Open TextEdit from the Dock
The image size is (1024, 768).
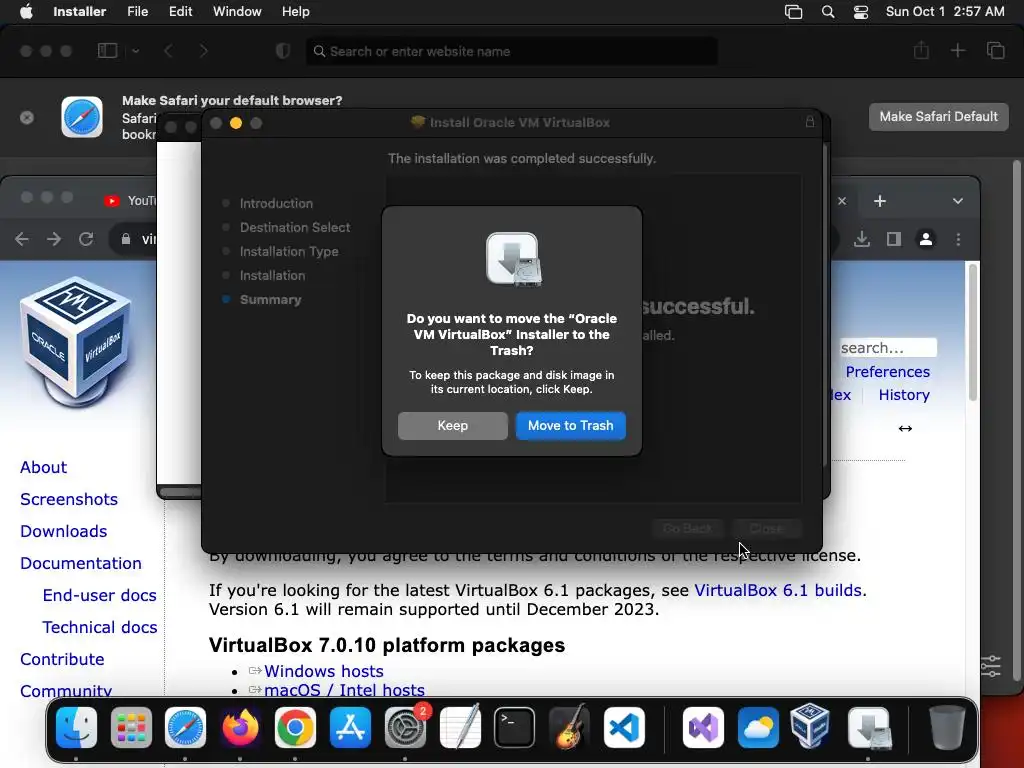(460, 728)
